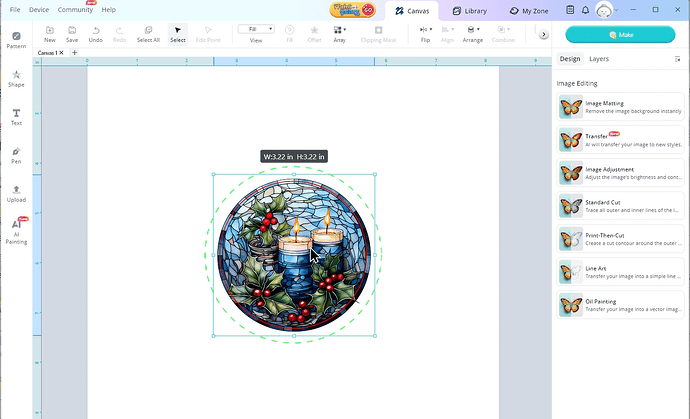Open the File menu
The height and width of the screenshot is (419, 690).
(14, 9)
